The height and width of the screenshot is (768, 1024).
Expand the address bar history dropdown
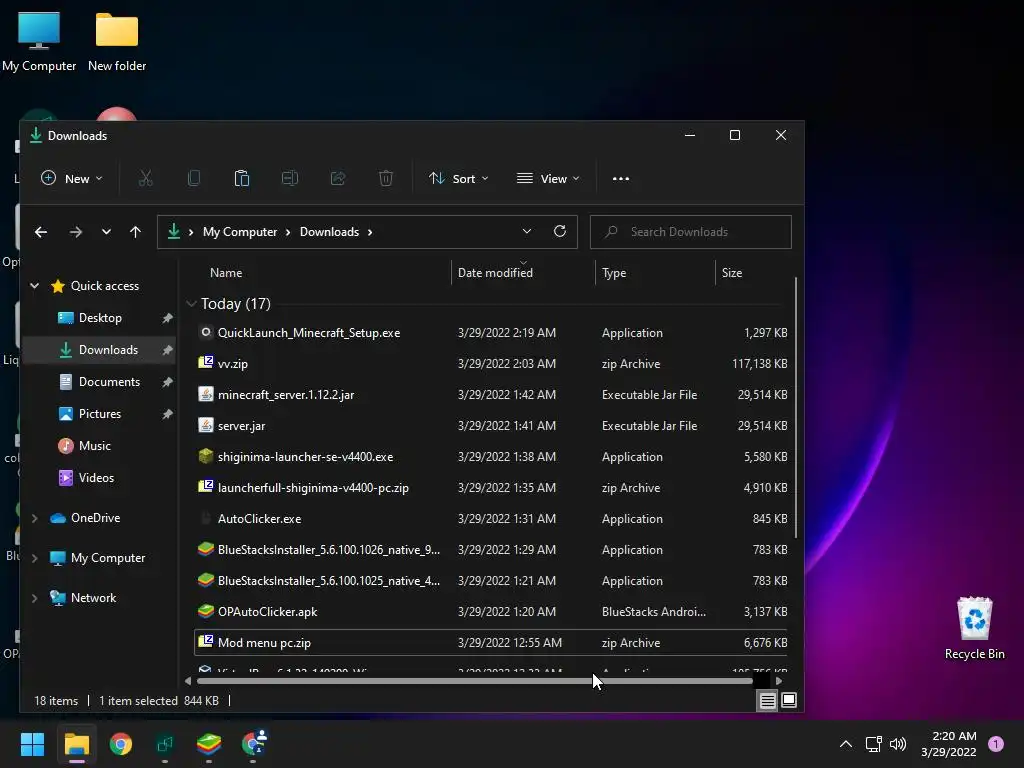click(x=527, y=231)
